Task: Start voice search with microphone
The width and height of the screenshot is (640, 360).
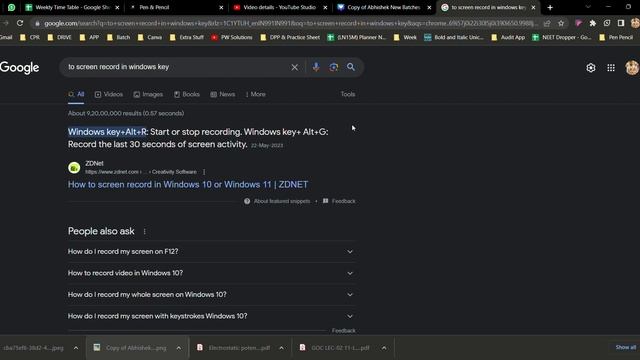Action: pyautogui.click(x=316, y=67)
